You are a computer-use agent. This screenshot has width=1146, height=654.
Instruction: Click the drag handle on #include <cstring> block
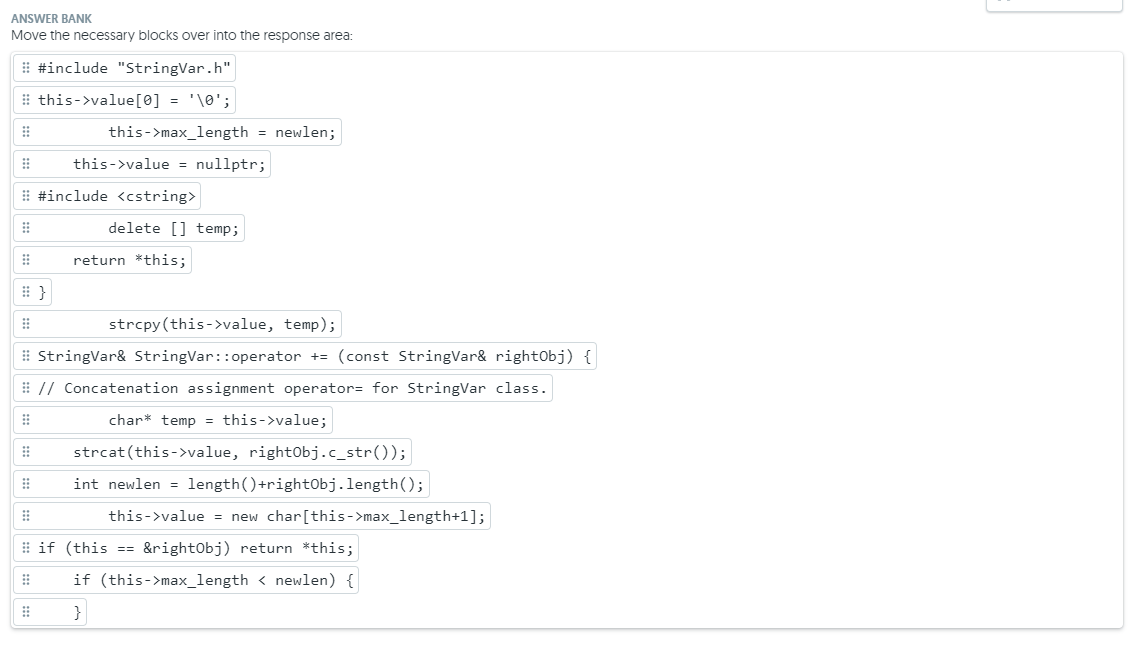(26, 196)
